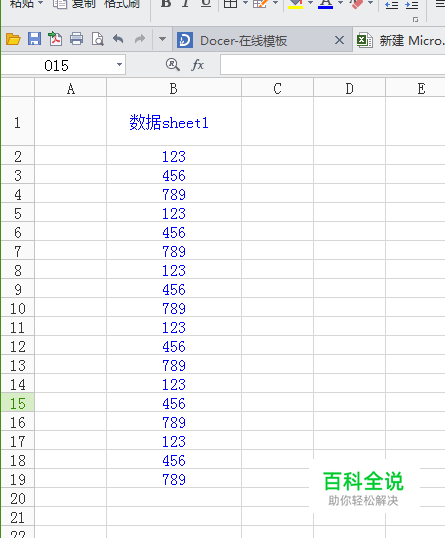Click empty cell C5

277,213
